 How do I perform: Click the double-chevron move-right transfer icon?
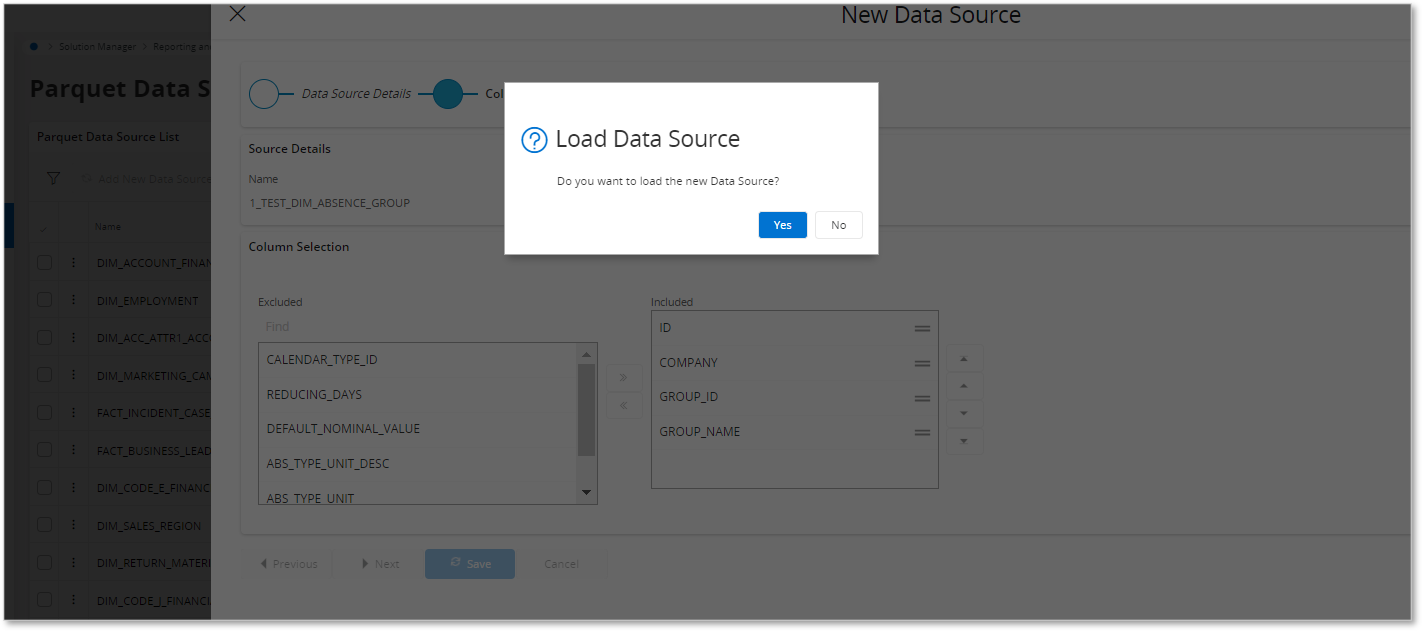click(x=624, y=377)
